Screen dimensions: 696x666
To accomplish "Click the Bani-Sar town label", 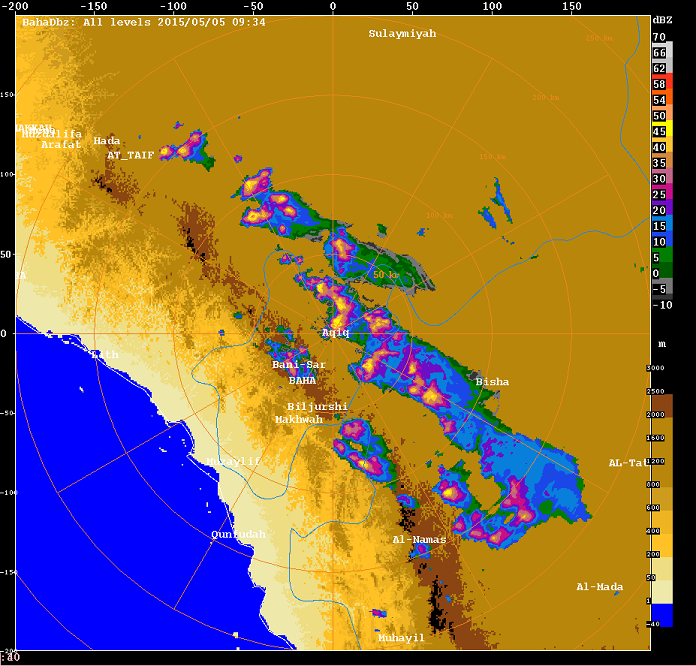I will coord(299,365).
